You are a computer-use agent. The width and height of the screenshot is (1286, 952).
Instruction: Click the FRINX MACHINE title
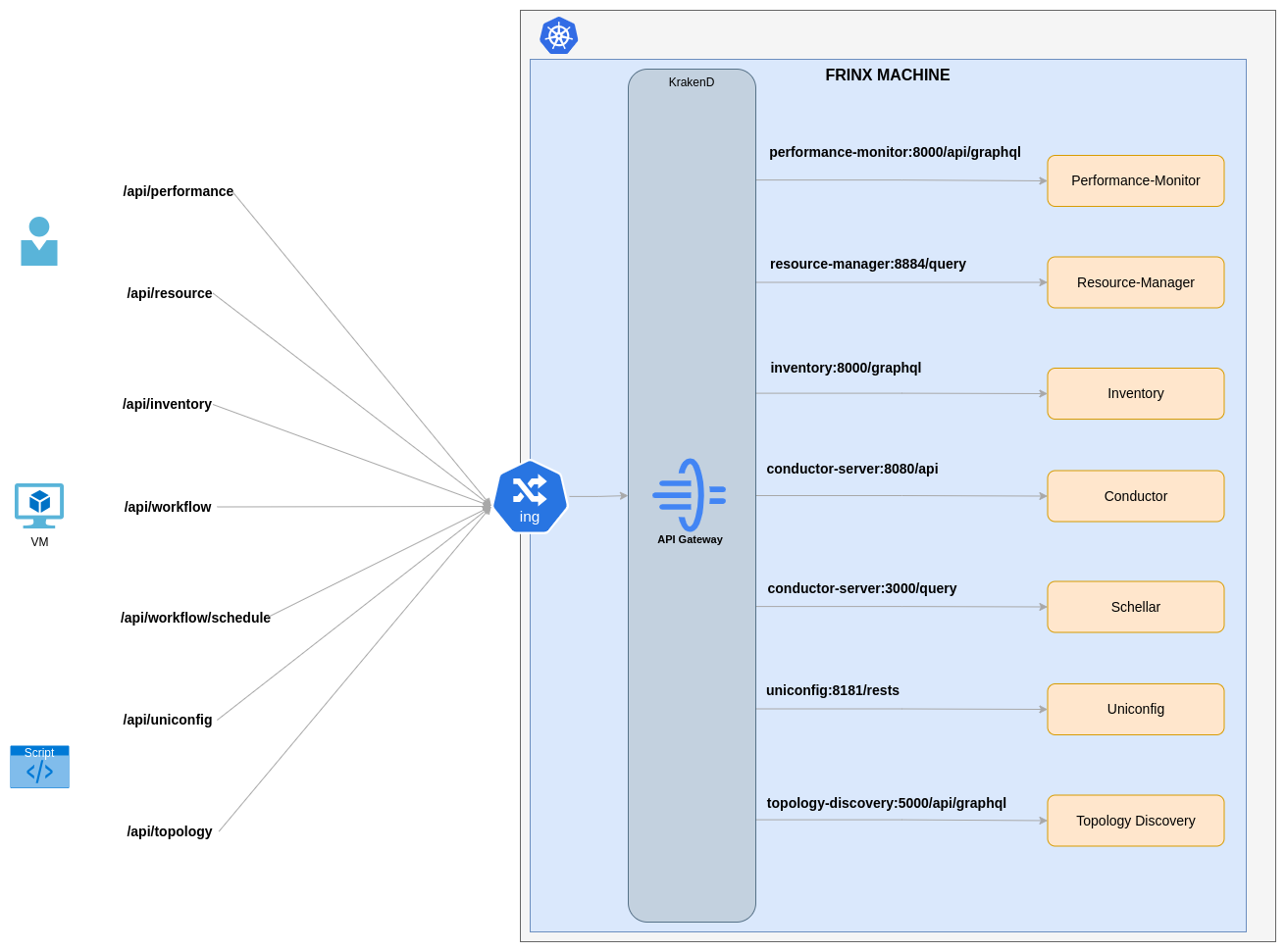point(888,75)
